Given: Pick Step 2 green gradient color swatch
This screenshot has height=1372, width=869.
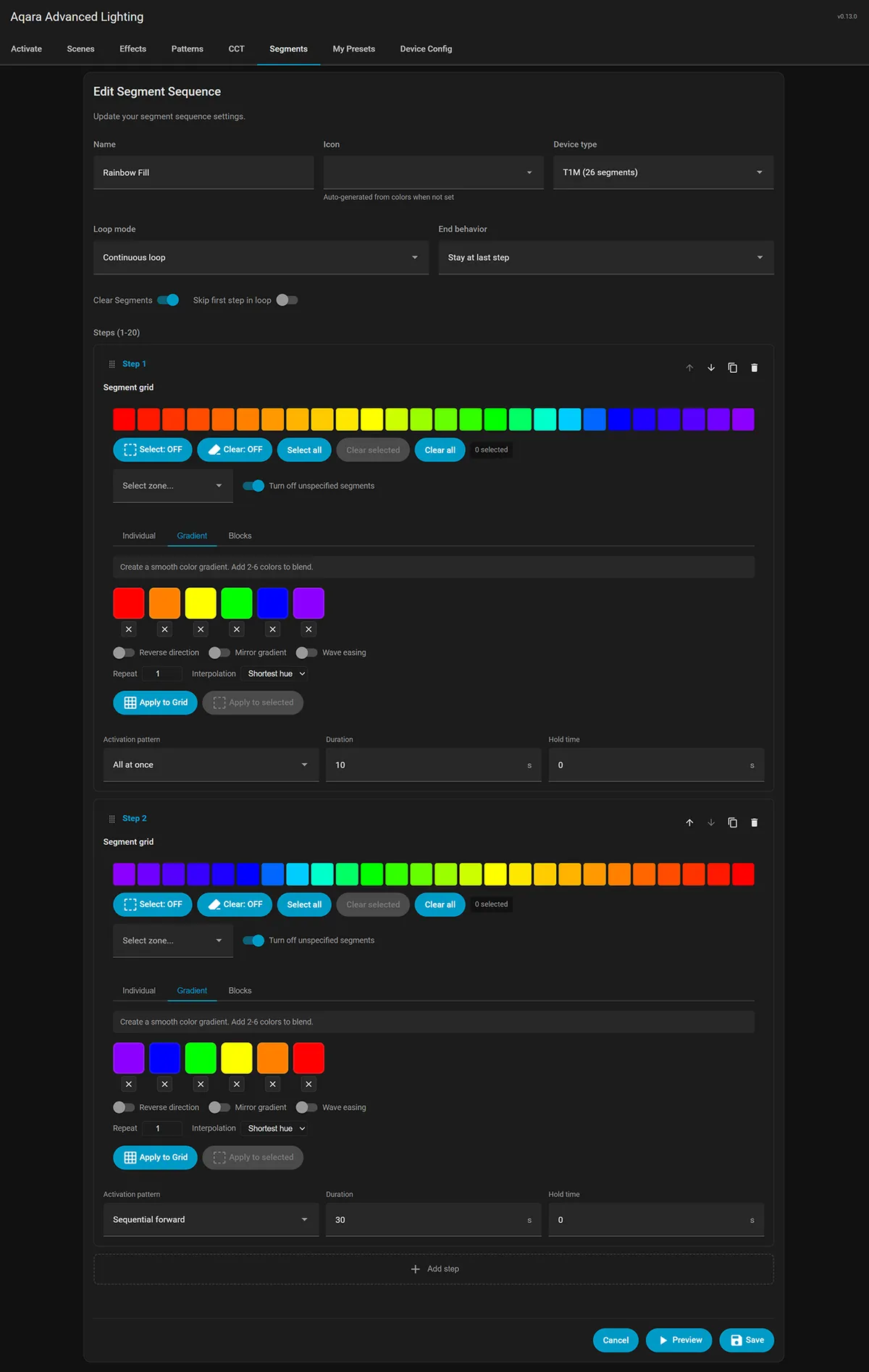Looking at the screenshot, I should tap(201, 1058).
